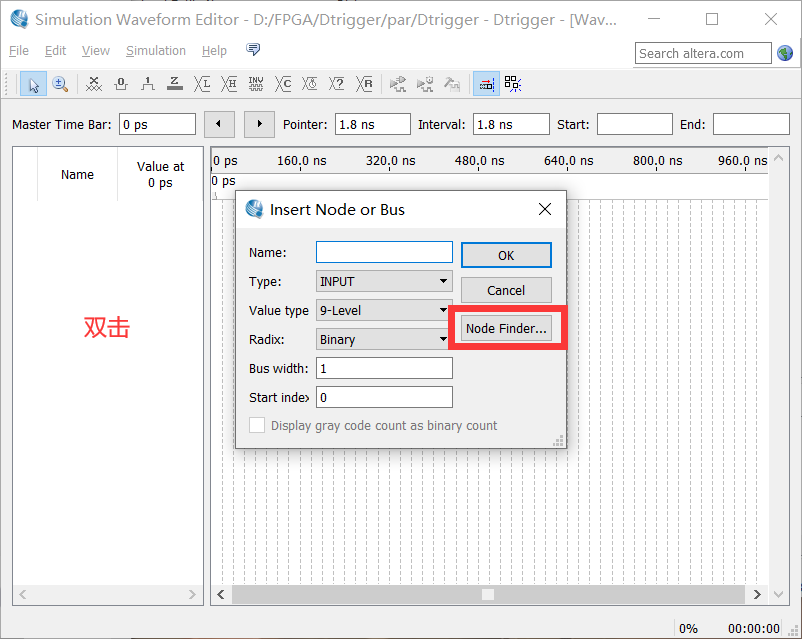Click OK in Insert Node dialog
This screenshot has width=802, height=639.
point(506,255)
